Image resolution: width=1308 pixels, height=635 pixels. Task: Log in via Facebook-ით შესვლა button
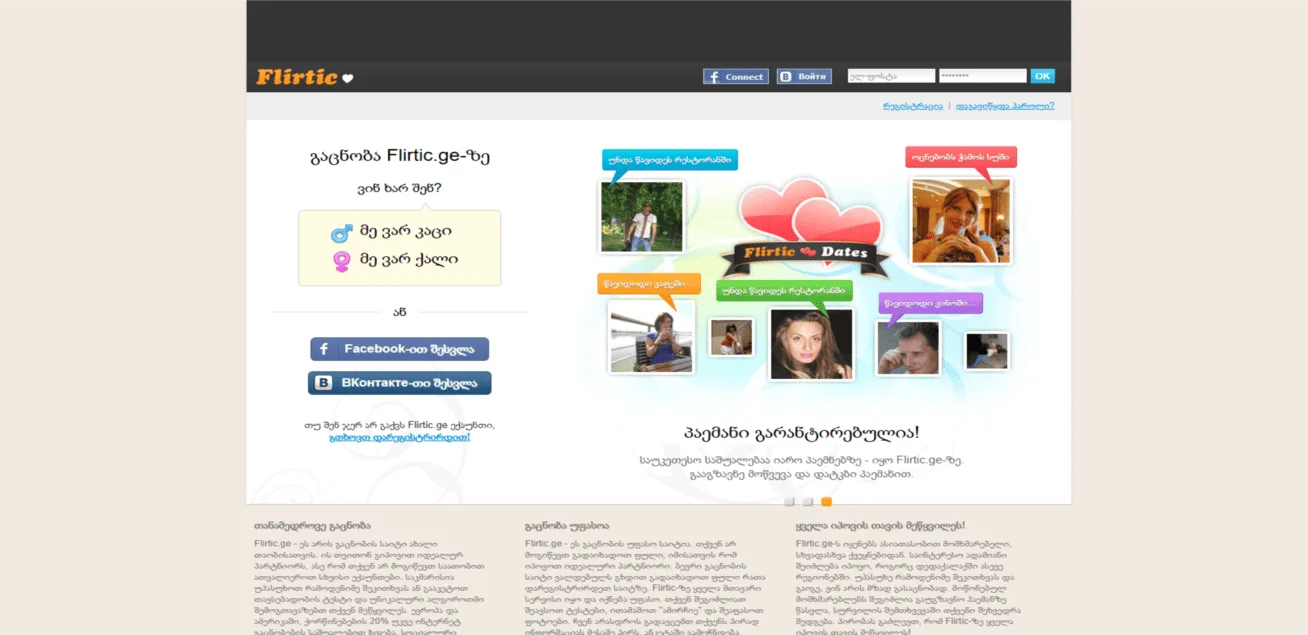(x=399, y=349)
